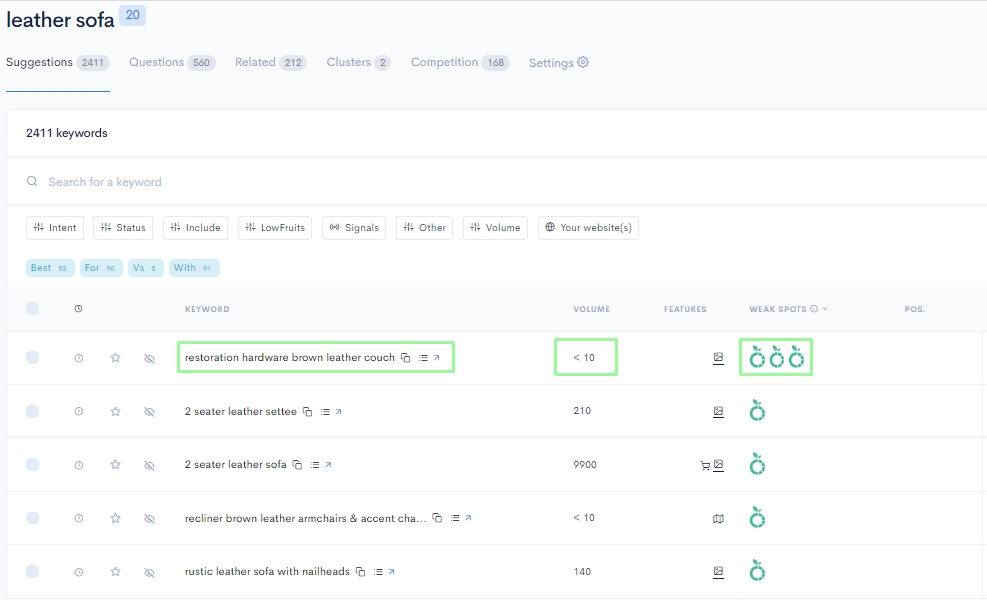987x600 pixels.
Task: Open external arrow for 'rustic leather sofa with nailheads'
Action: coord(392,572)
